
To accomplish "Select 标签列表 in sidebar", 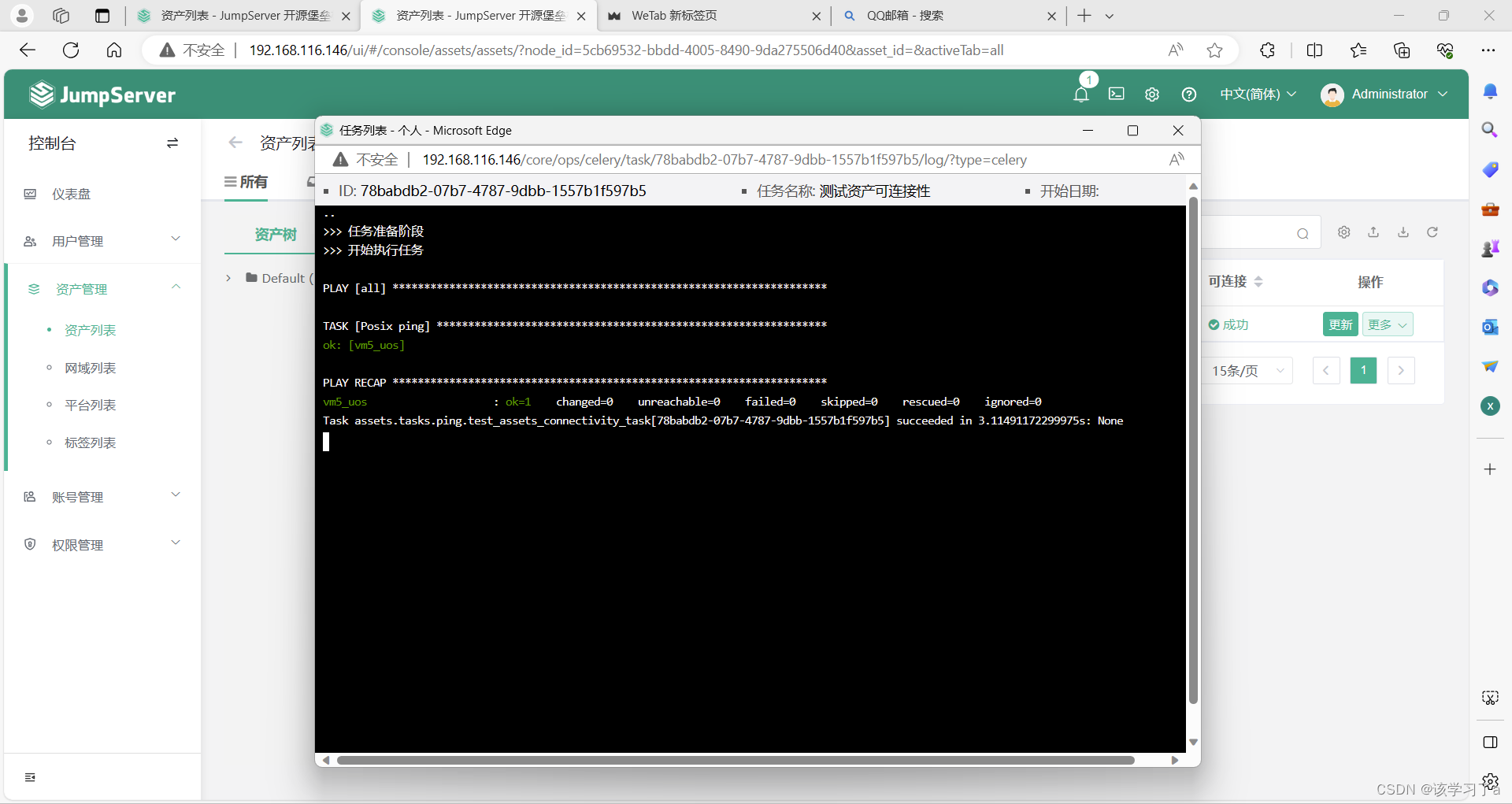I will (x=90, y=443).
